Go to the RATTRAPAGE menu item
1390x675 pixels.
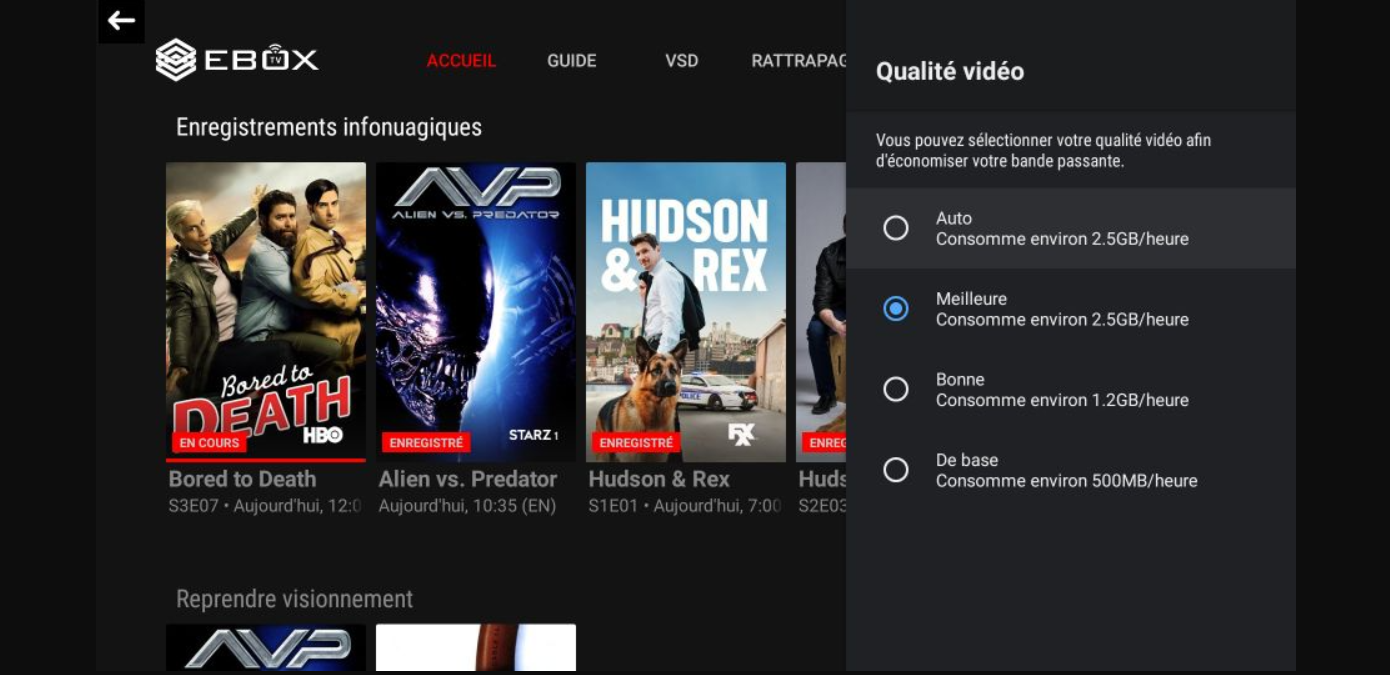799,60
